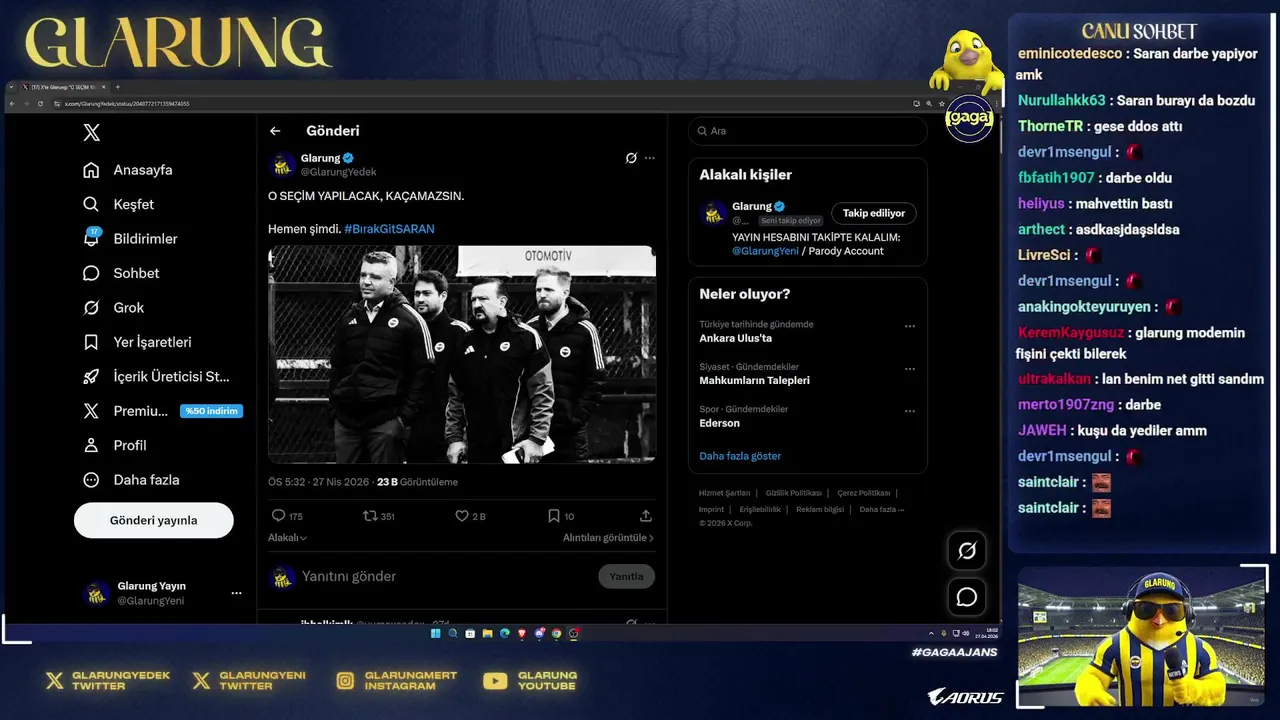Toggle the Takip ediliyor follow button
The image size is (1280, 720).
[x=873, y=213]
